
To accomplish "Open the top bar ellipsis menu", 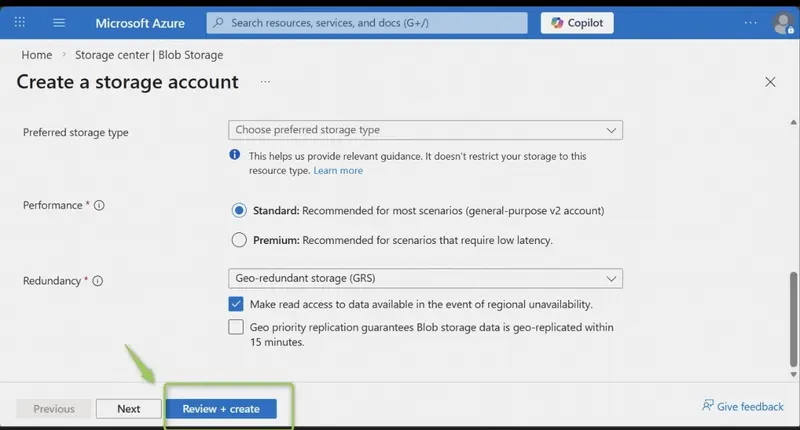I will pyautogui.click(x=751, y=22).
